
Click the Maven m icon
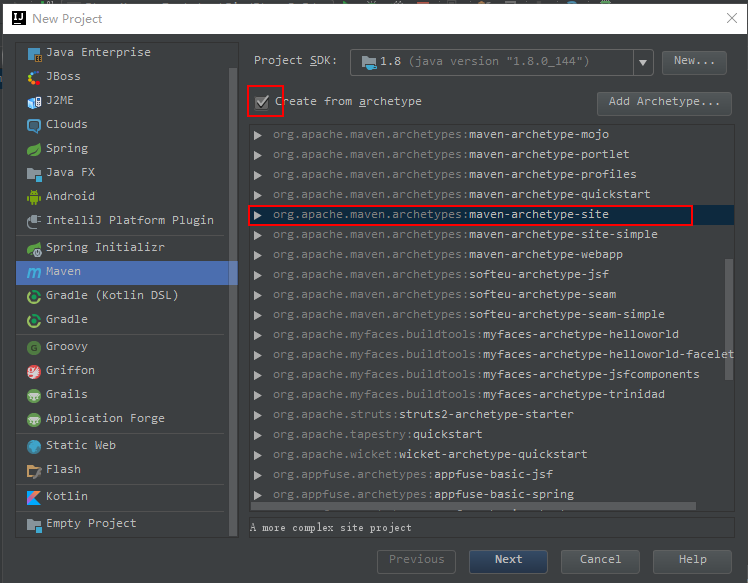tap(34, 272)
